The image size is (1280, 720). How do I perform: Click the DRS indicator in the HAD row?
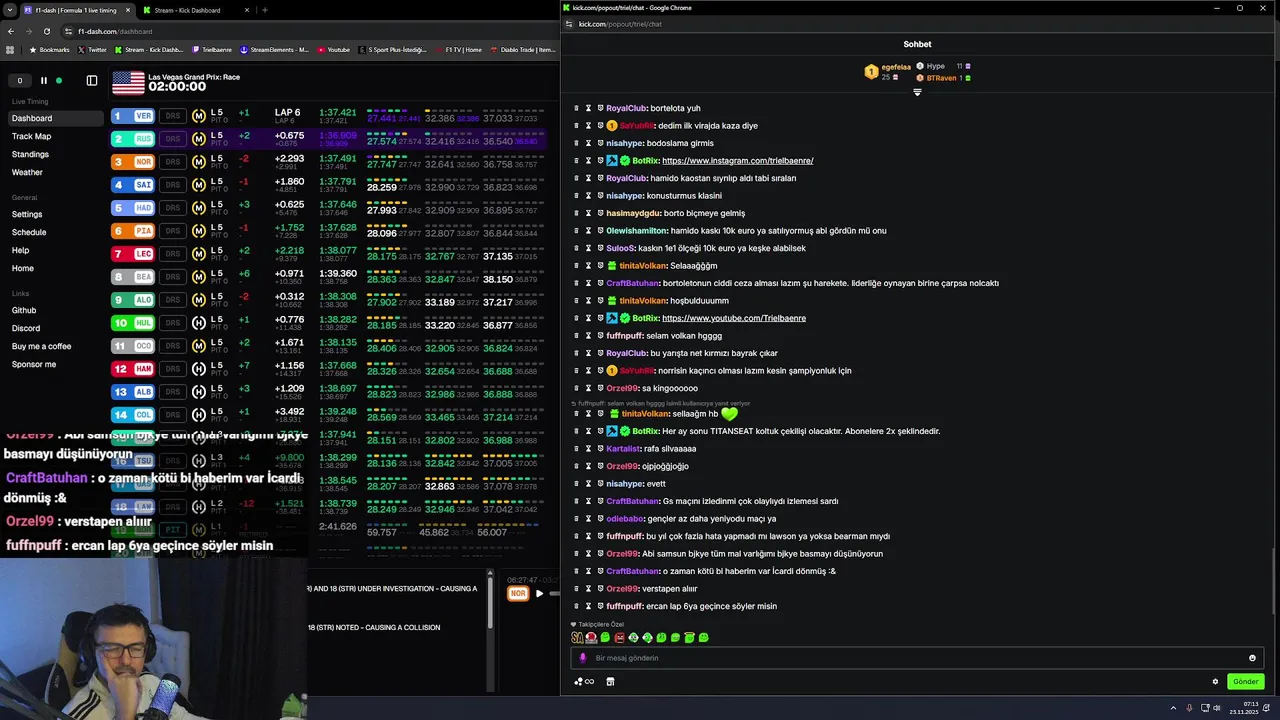[x=173, y=207]
